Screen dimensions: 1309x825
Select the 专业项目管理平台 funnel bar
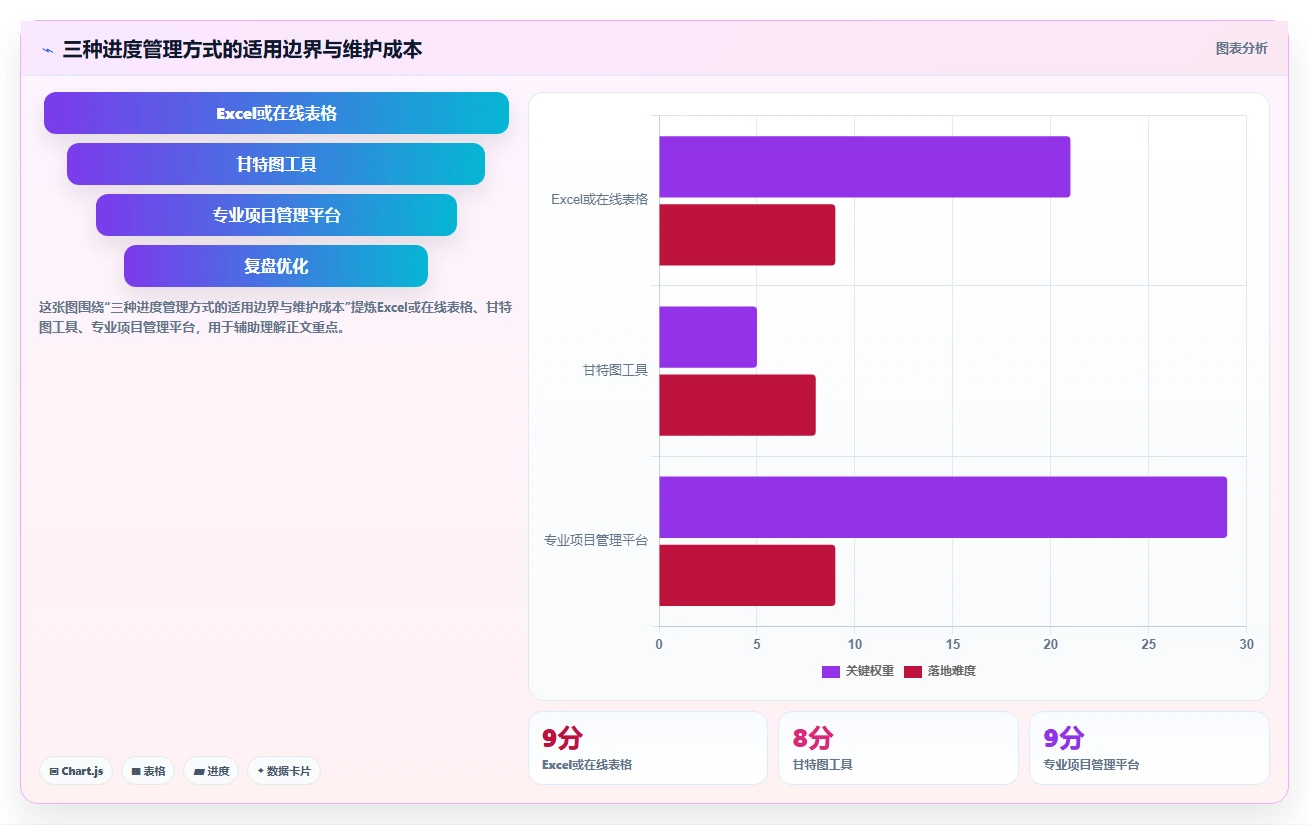(276, 215)
